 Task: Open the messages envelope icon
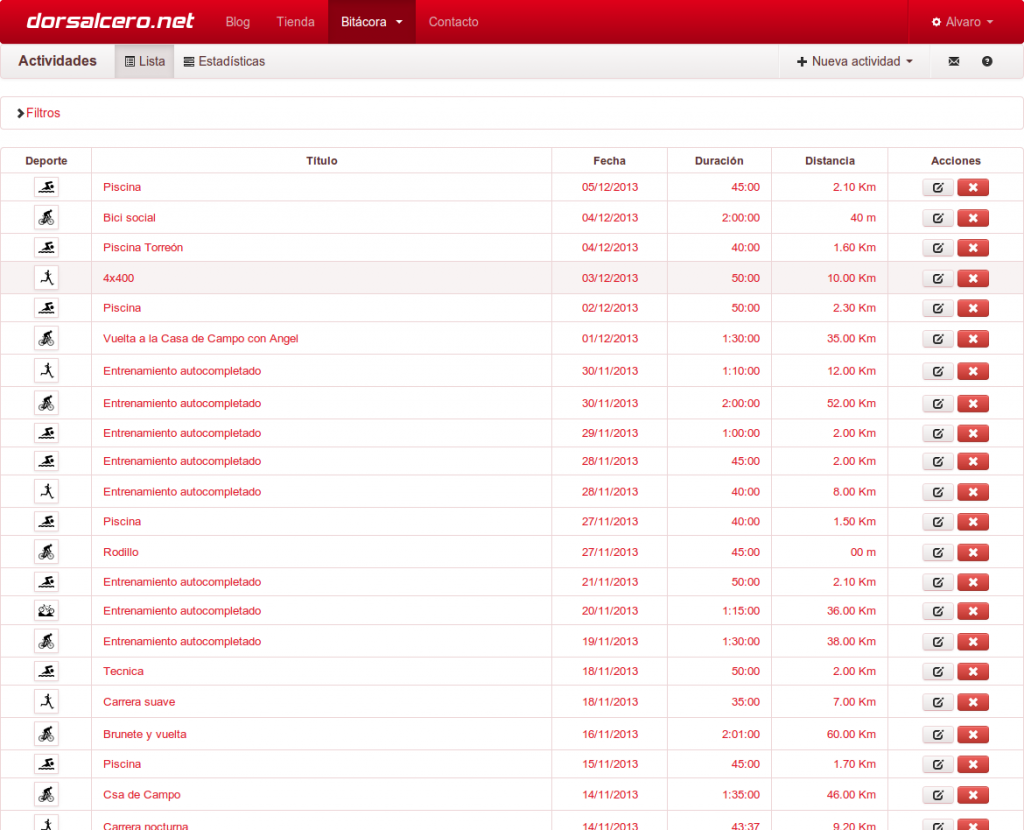point(953,61)
